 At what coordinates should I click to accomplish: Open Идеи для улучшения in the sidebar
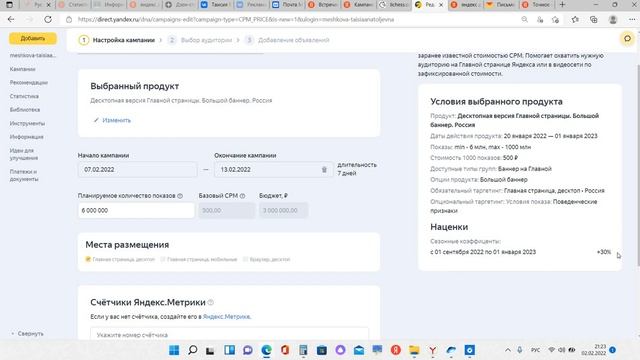click(24, 154)
